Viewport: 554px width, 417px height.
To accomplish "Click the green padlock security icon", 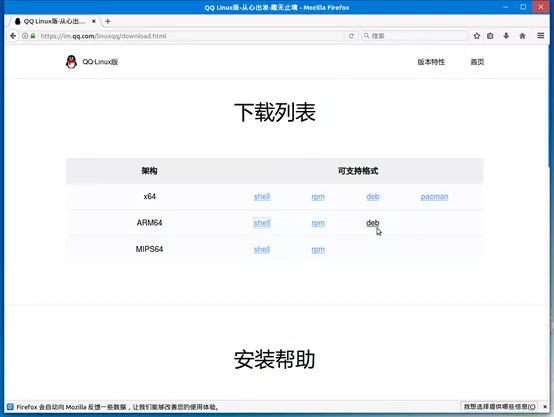I will pyautogui.click(x=33, y=36).
